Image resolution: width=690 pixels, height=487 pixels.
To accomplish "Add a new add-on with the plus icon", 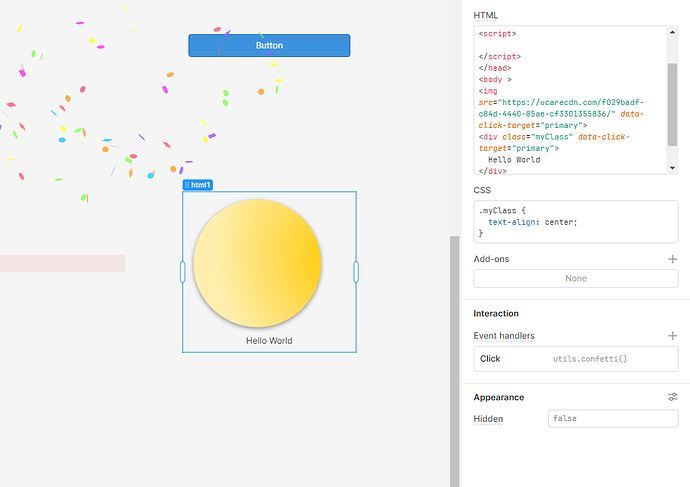I will click(x=672, y=259).
